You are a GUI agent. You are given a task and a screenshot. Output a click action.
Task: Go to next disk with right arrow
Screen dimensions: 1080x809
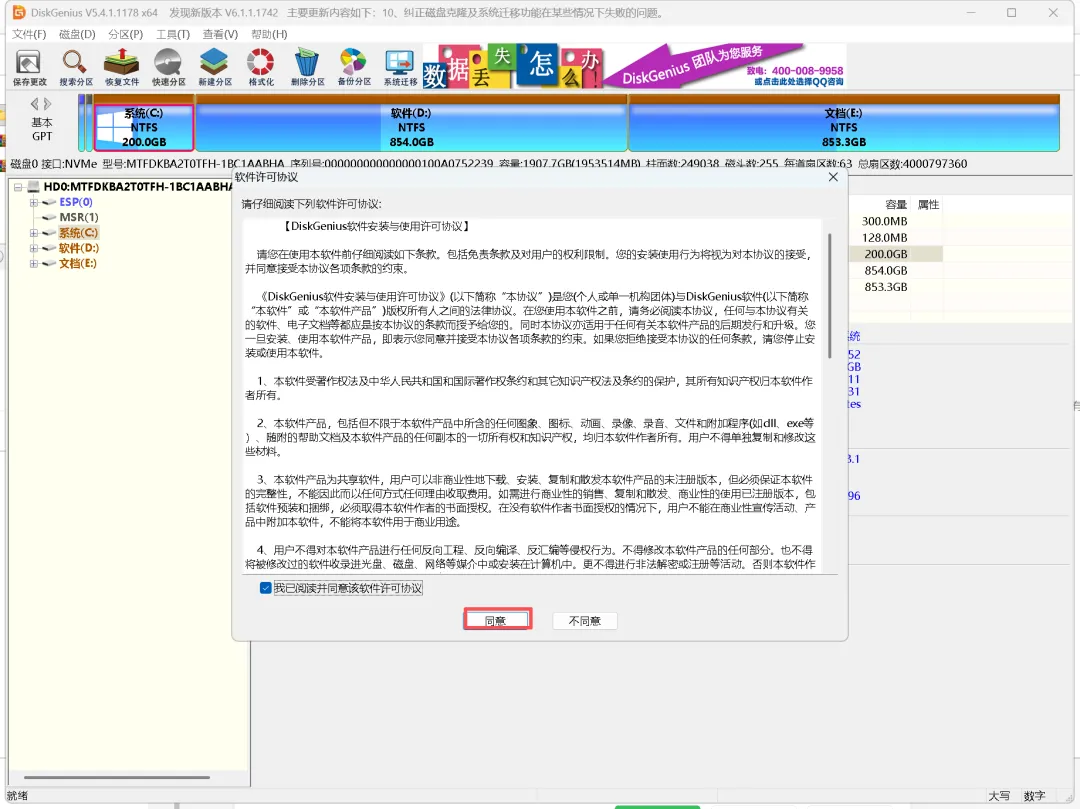pos(48,104)
